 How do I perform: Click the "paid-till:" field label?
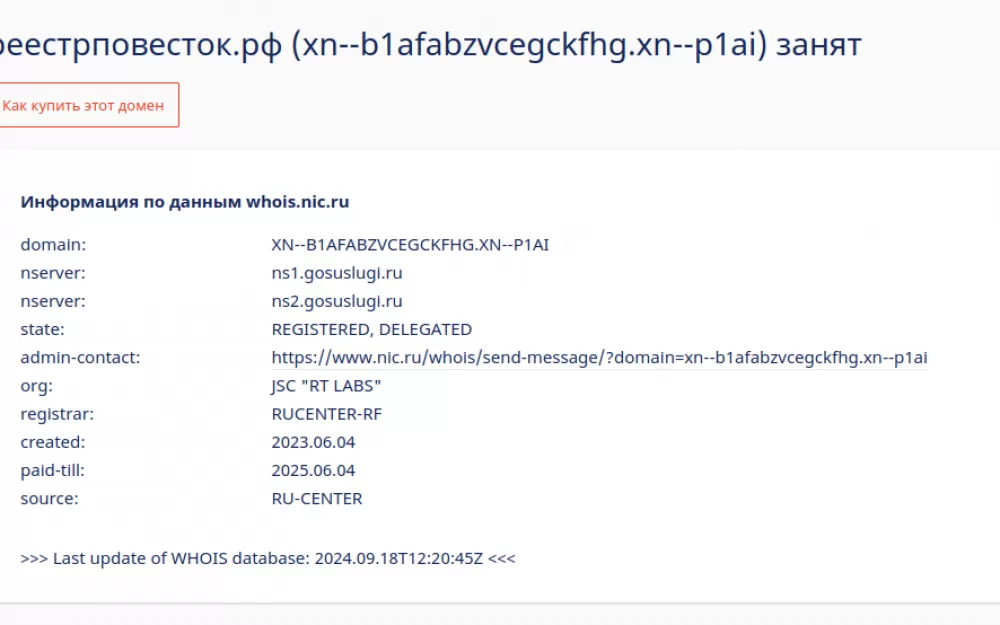[x=52, y=470]
